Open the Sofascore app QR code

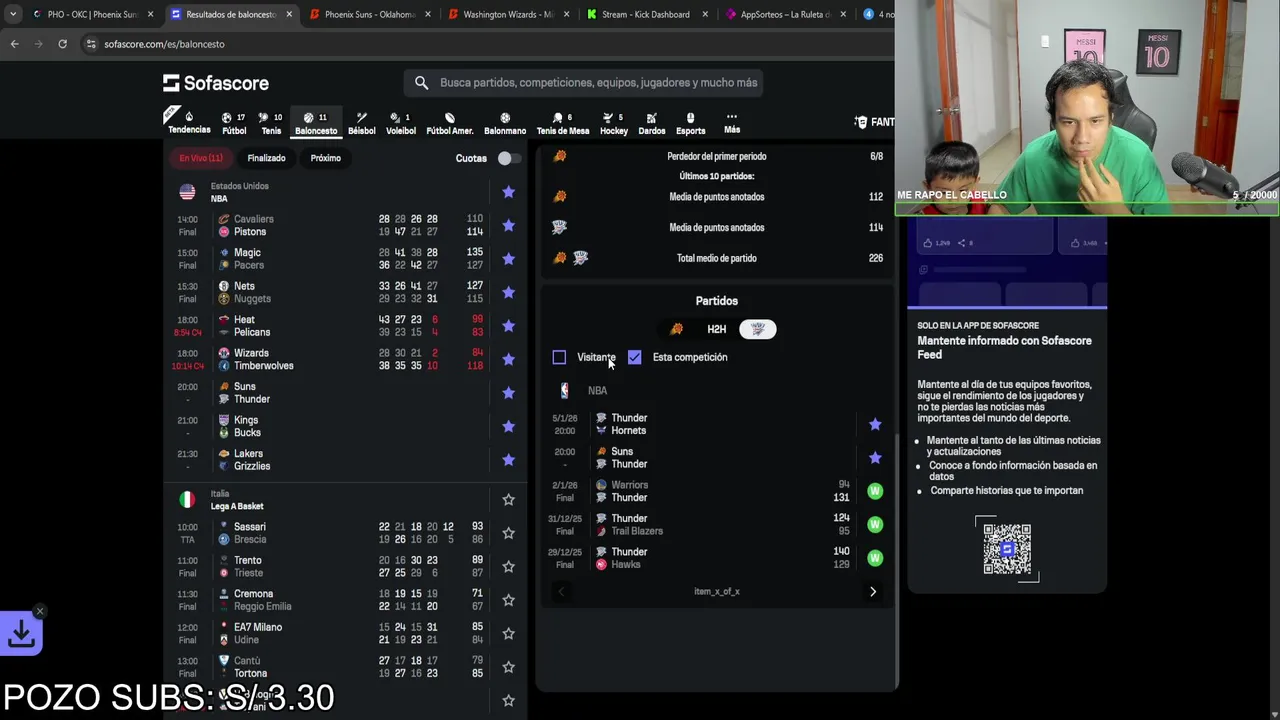click(1007, 548)
